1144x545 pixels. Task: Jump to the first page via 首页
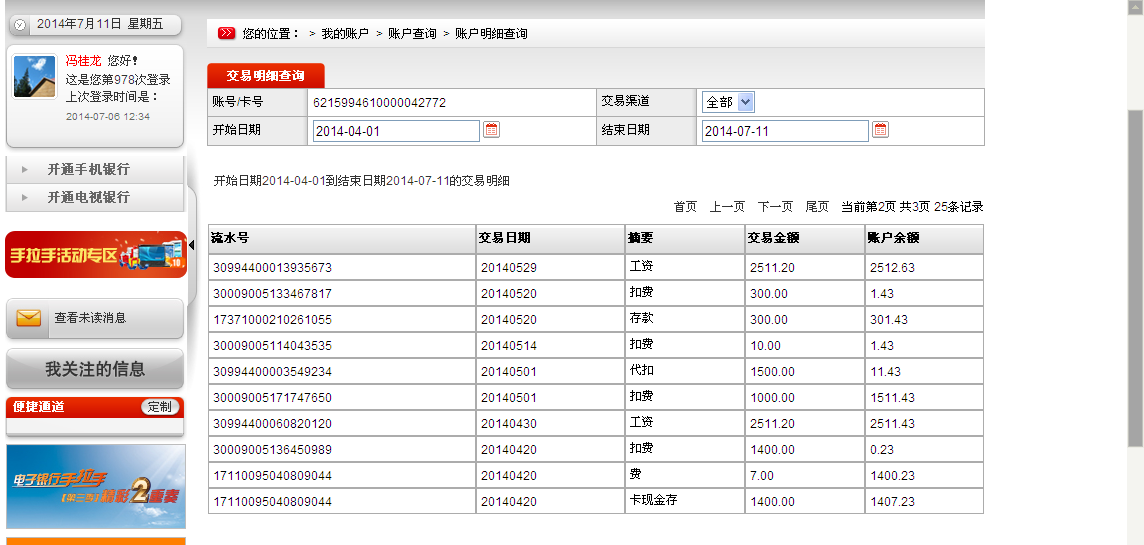[x=685, y=207]
